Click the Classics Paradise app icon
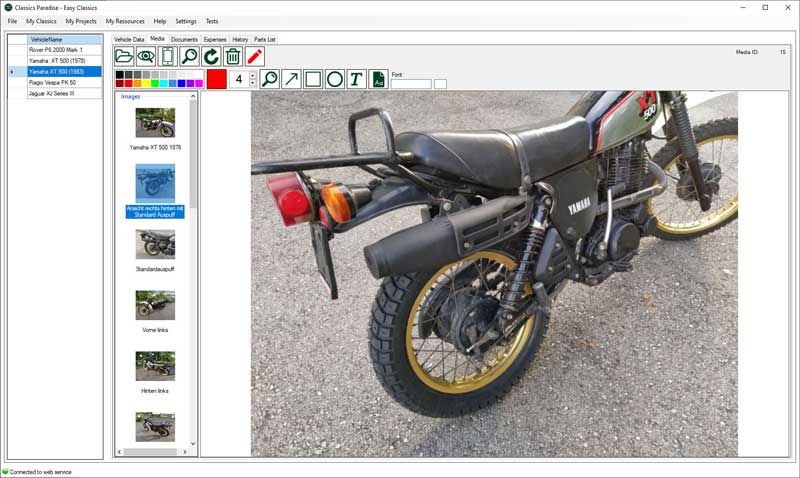This screenshot has width=800, height=478. 8,7
